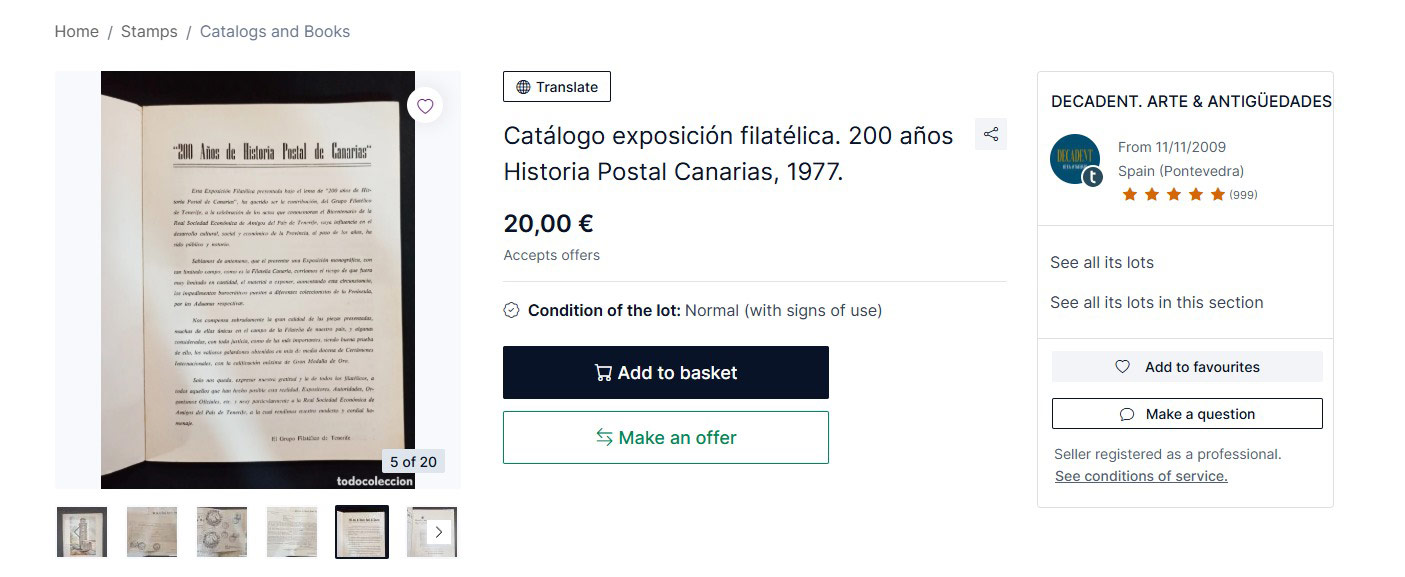Click the seller's Decadent logo avatar

(1075, 159)
